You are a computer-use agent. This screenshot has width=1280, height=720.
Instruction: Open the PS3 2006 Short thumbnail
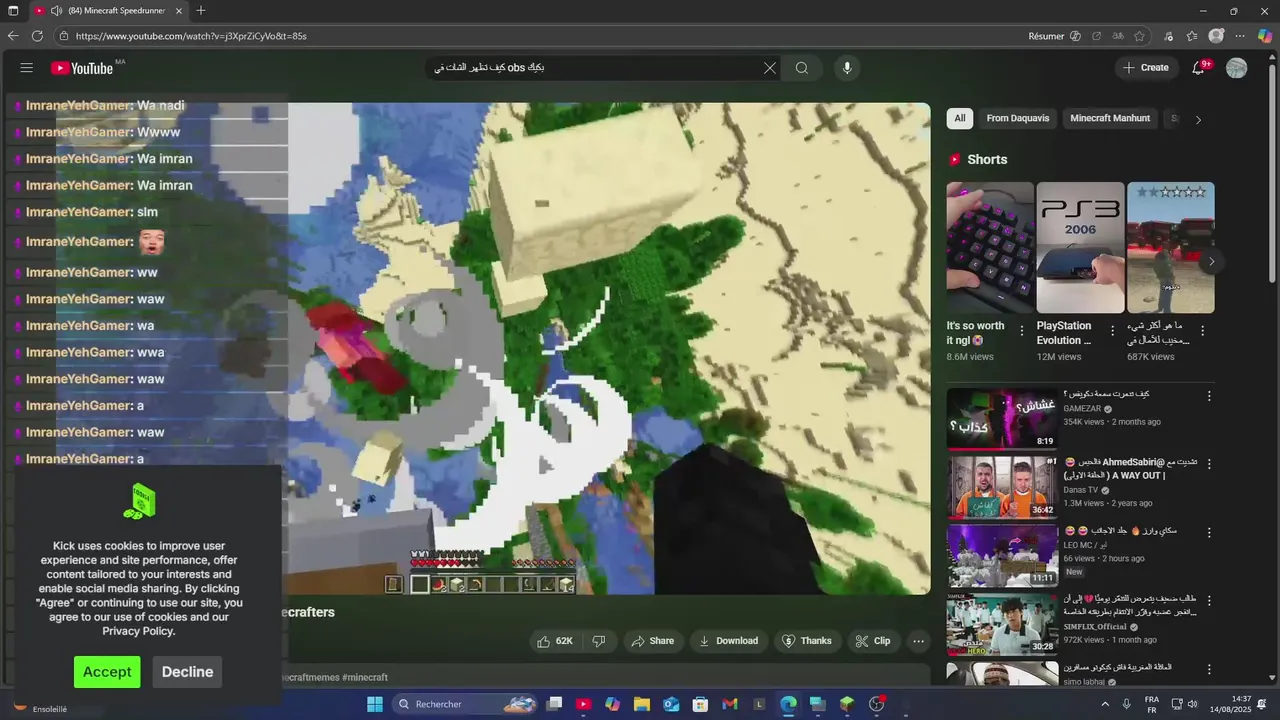point(1080,247)
